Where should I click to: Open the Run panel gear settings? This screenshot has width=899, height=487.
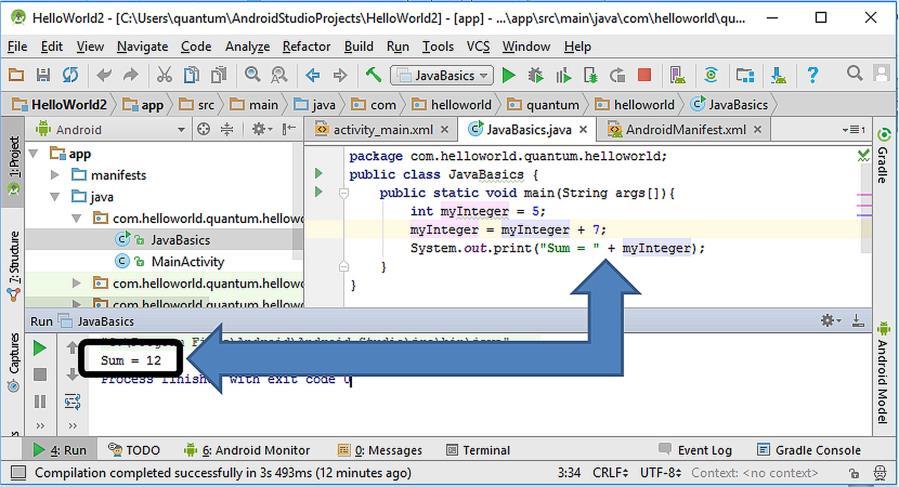click(830, 321)
